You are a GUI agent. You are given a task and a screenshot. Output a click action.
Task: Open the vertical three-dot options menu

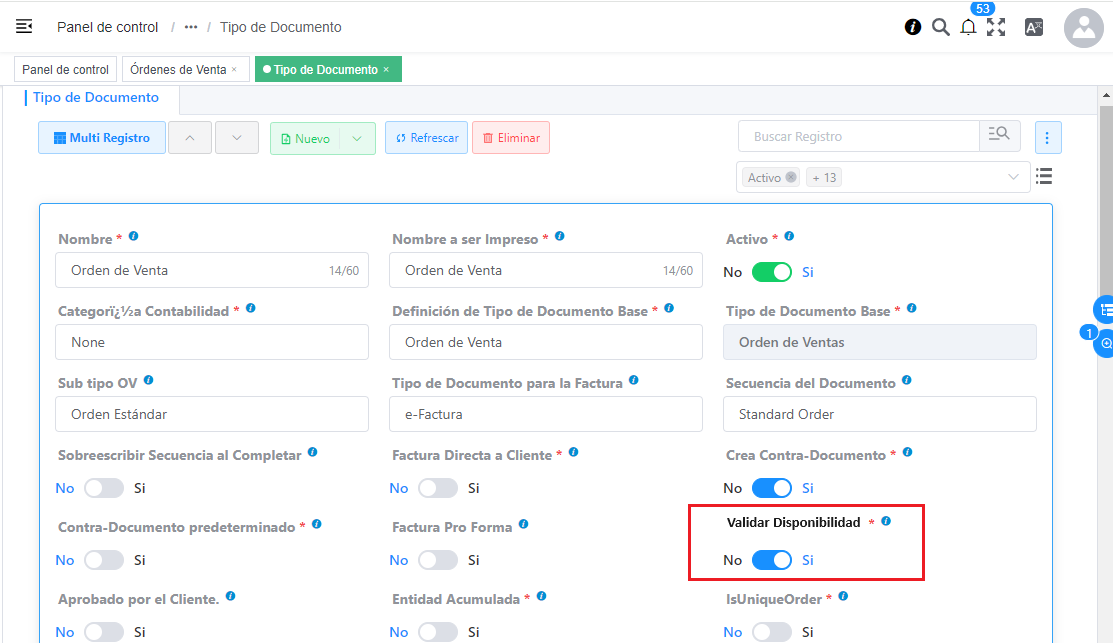point(1048,137)
